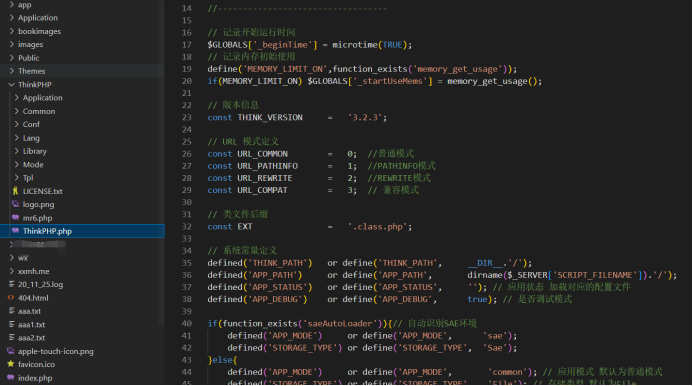Click the PHP icon of ThinkPHP.php
The width and height of the screenshot is (693, 386).
tap(15, 231)
